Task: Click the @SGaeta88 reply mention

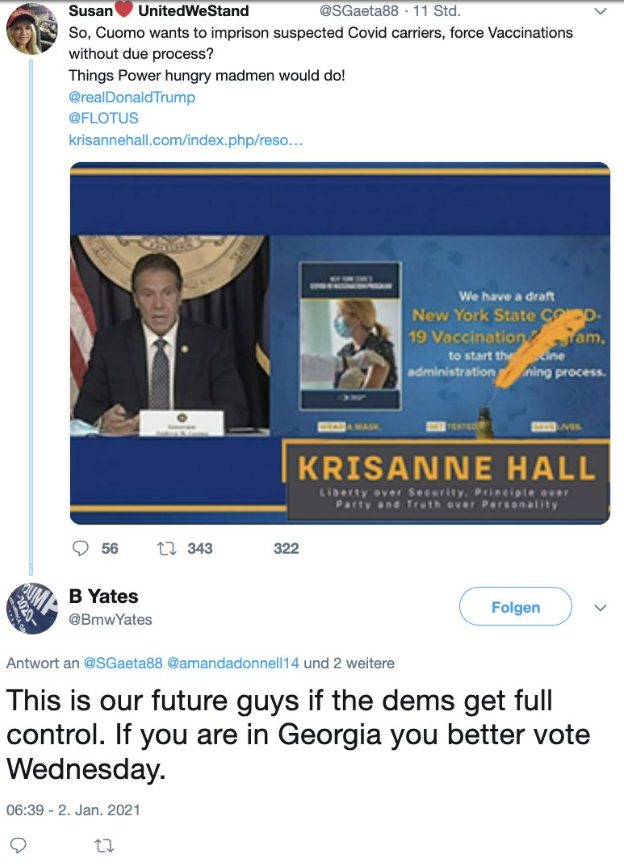Action: pyautogui.click(x=123, y=663)
